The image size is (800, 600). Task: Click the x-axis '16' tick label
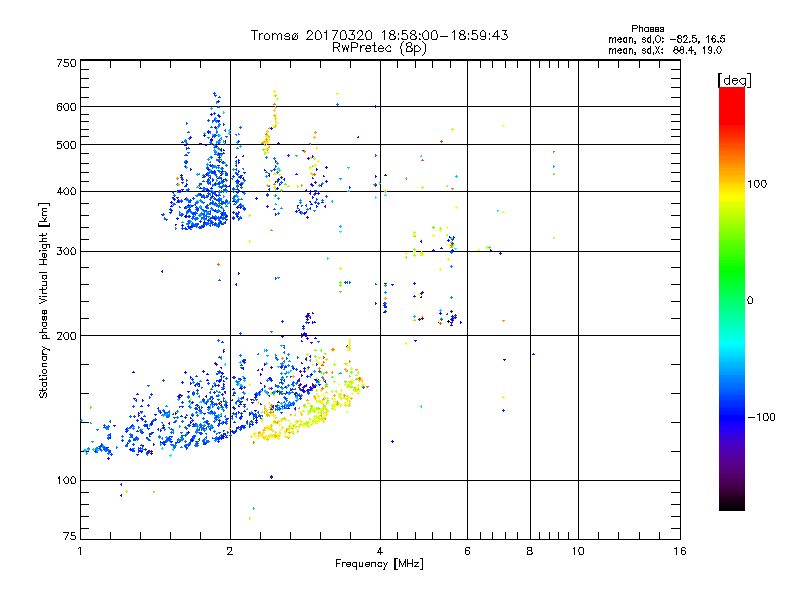[x=680, y=551]
